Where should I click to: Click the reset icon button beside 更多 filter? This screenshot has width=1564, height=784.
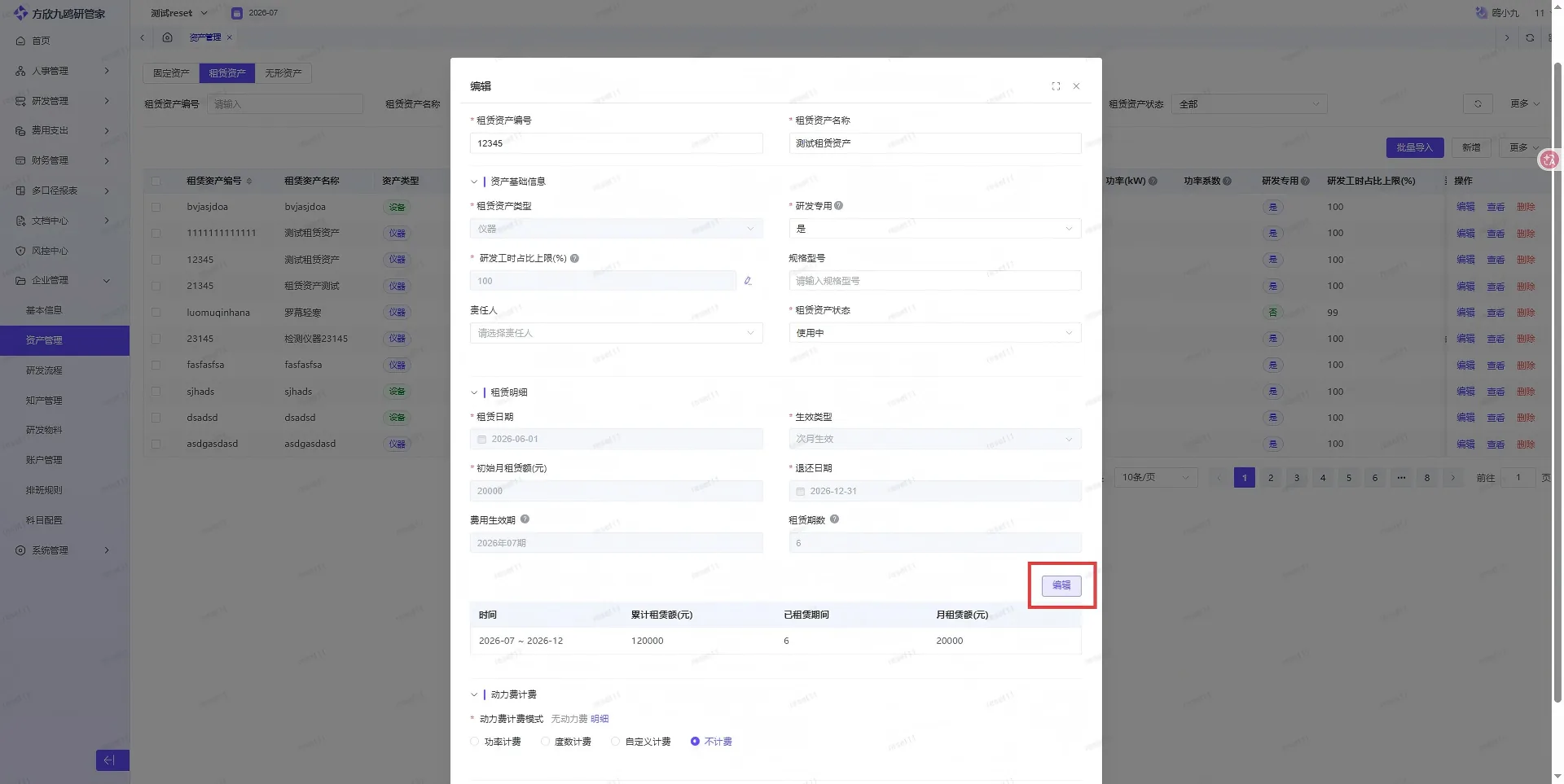click(1478, 104)
